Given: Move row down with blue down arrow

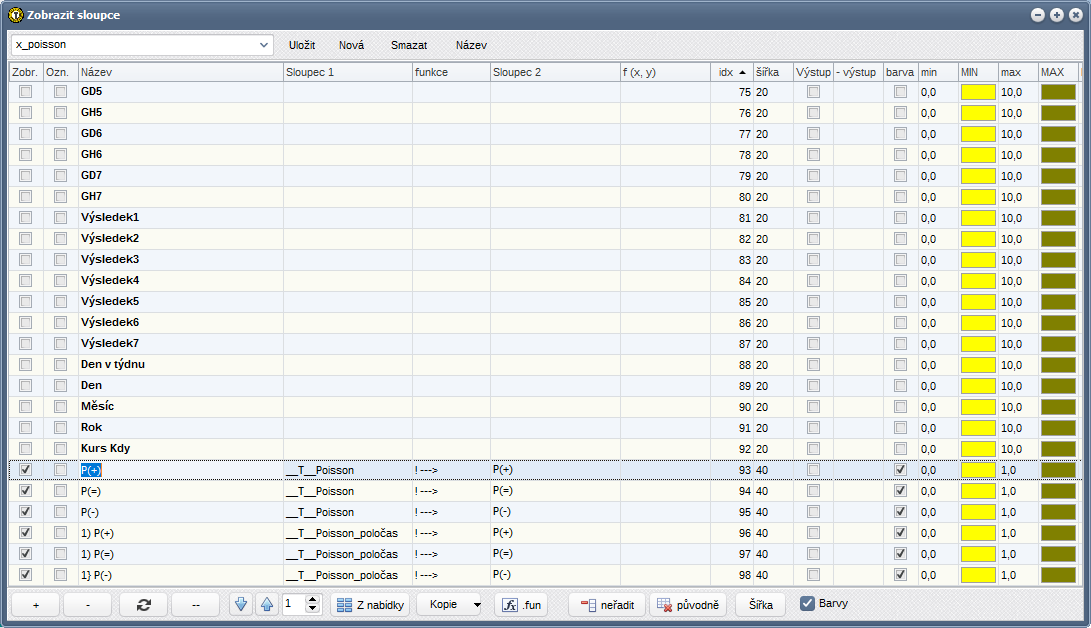Looking at the screenshot, I should click(241, 604).
